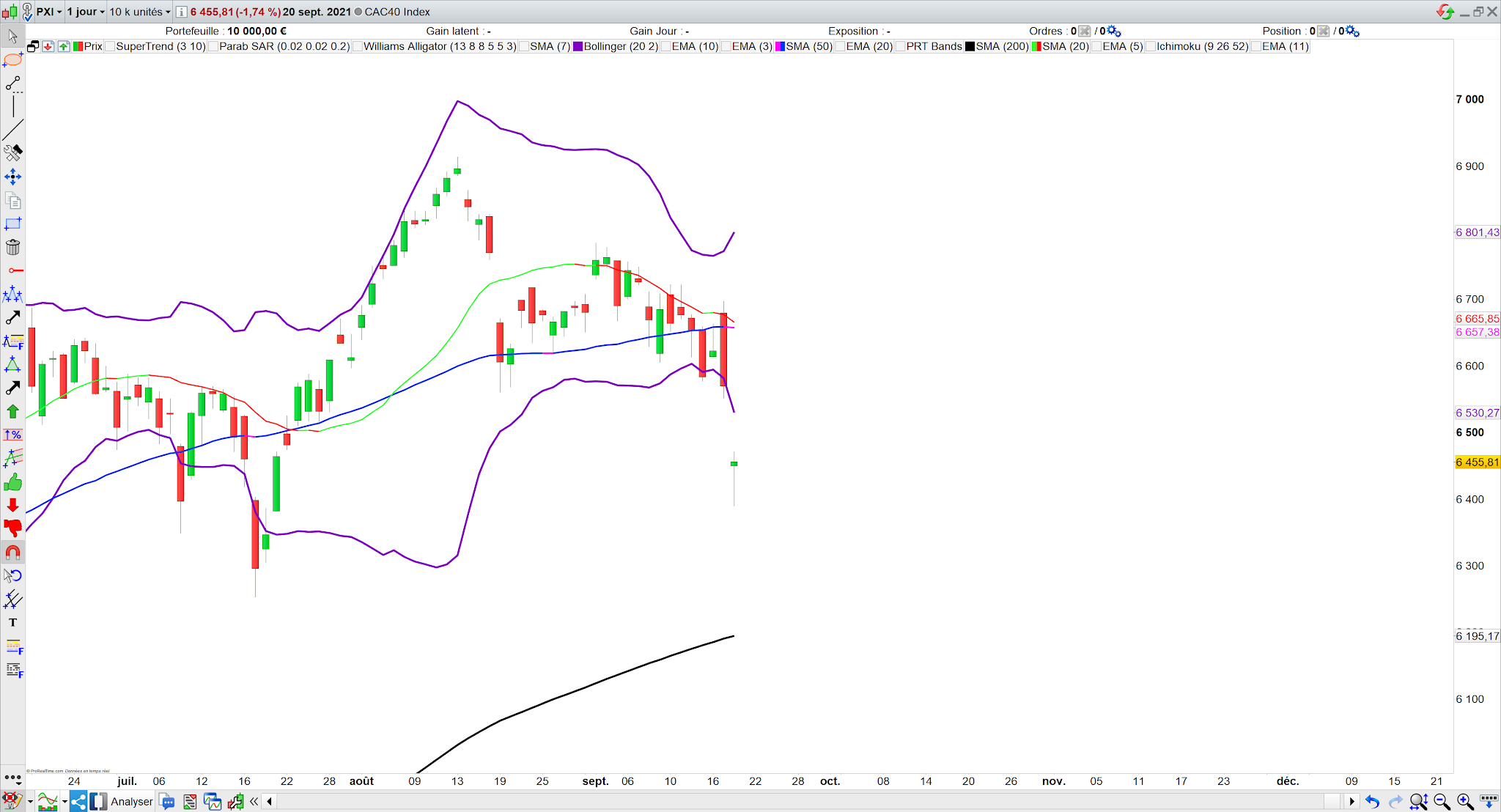Image resolution: width=1501 pixels, height=812 pixels.
Task: Click the detach window icon by Prix
Action: pyautogui.click(x=33, y=46)
